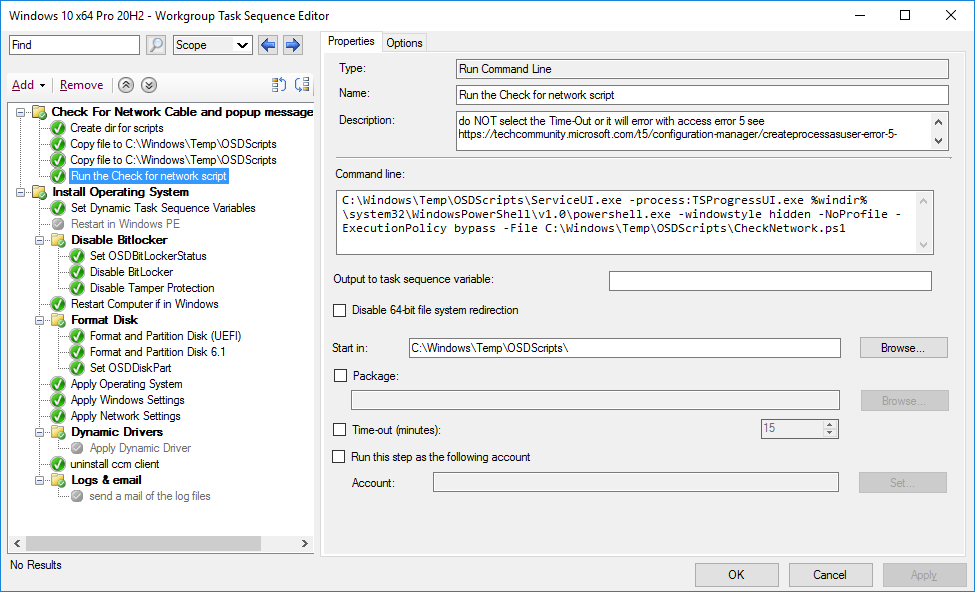975x592 pixels.
Task: Check the Time-out (minutes) checkbox
Action: pos(340,430)
